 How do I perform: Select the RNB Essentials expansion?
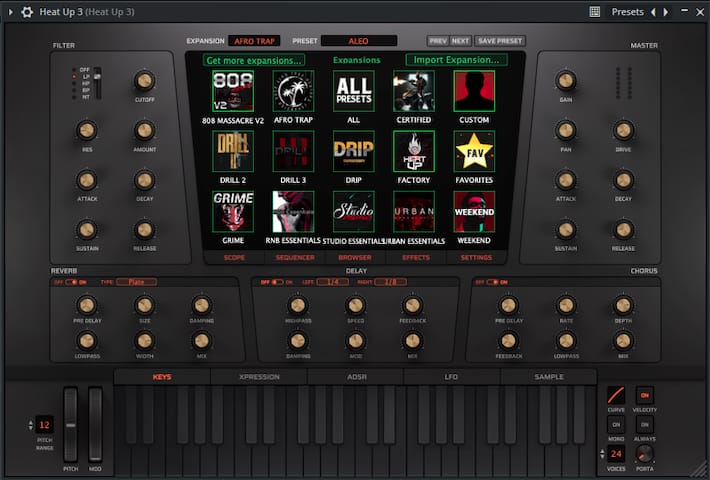(293, 211)
